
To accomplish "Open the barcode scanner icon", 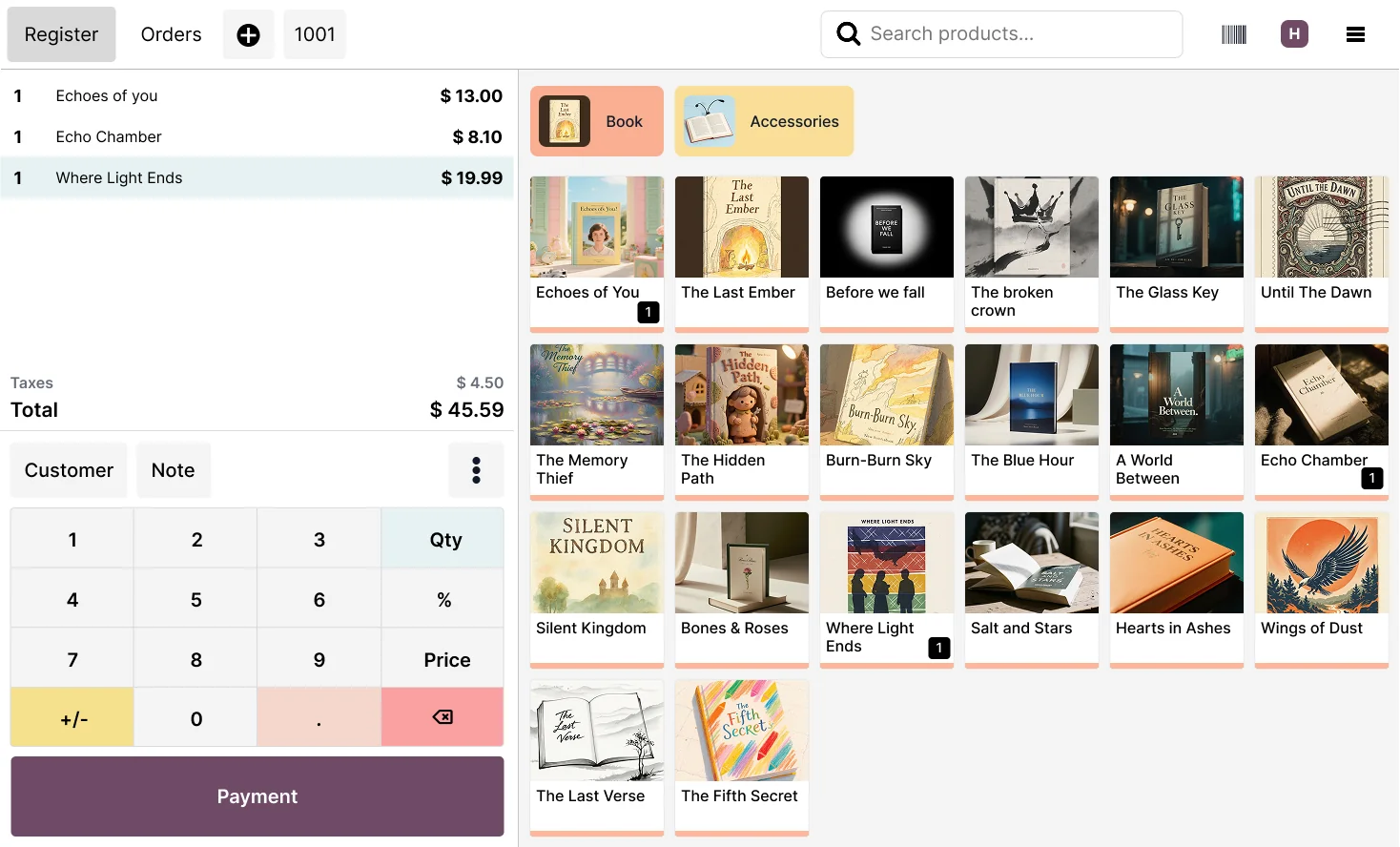I will point(1233,33).
